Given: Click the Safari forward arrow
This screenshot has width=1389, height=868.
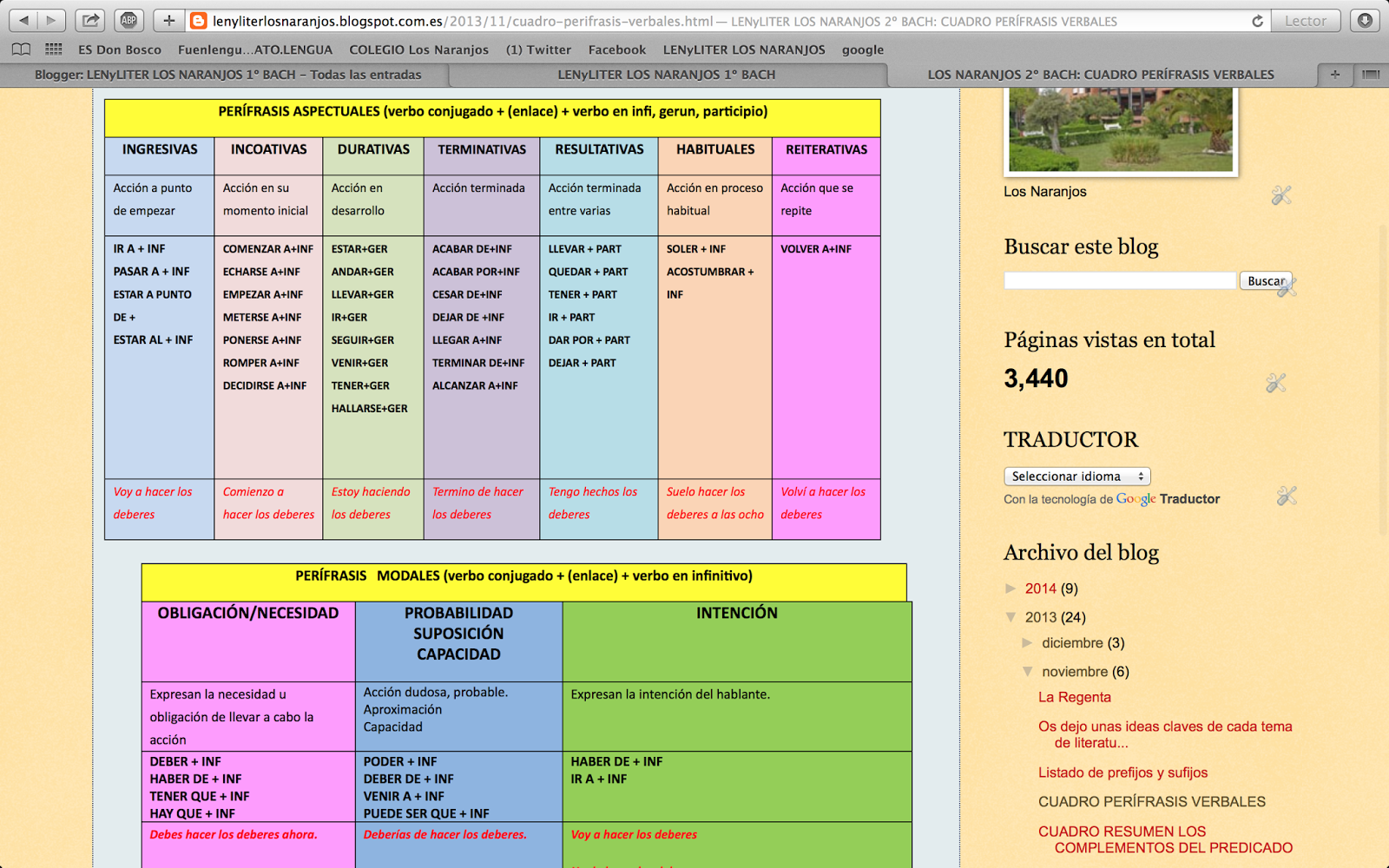Looking at the screenshot, I should click(x=51, y=20).
